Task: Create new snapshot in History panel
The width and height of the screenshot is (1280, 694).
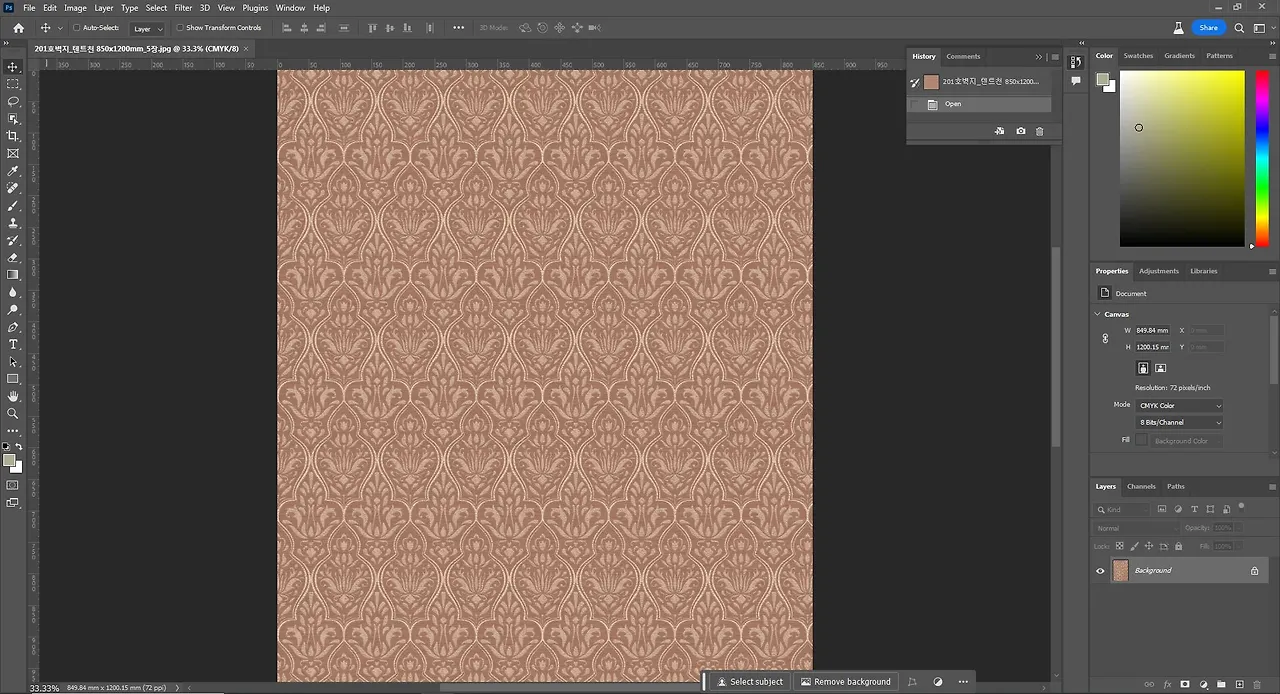Action: [x=1020, y=131]
